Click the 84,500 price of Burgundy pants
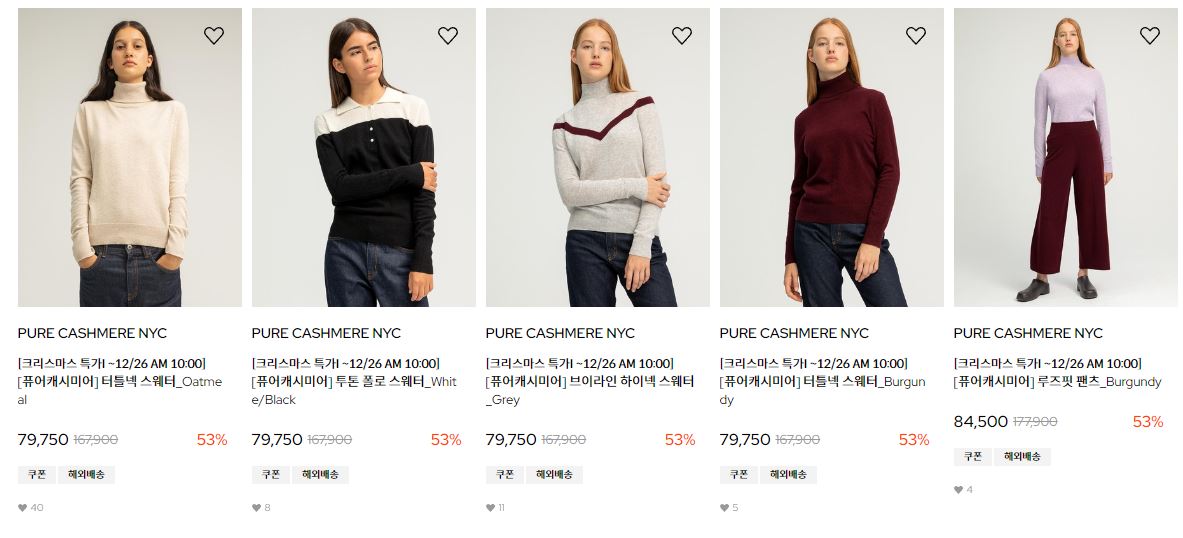 click(981, 422)
